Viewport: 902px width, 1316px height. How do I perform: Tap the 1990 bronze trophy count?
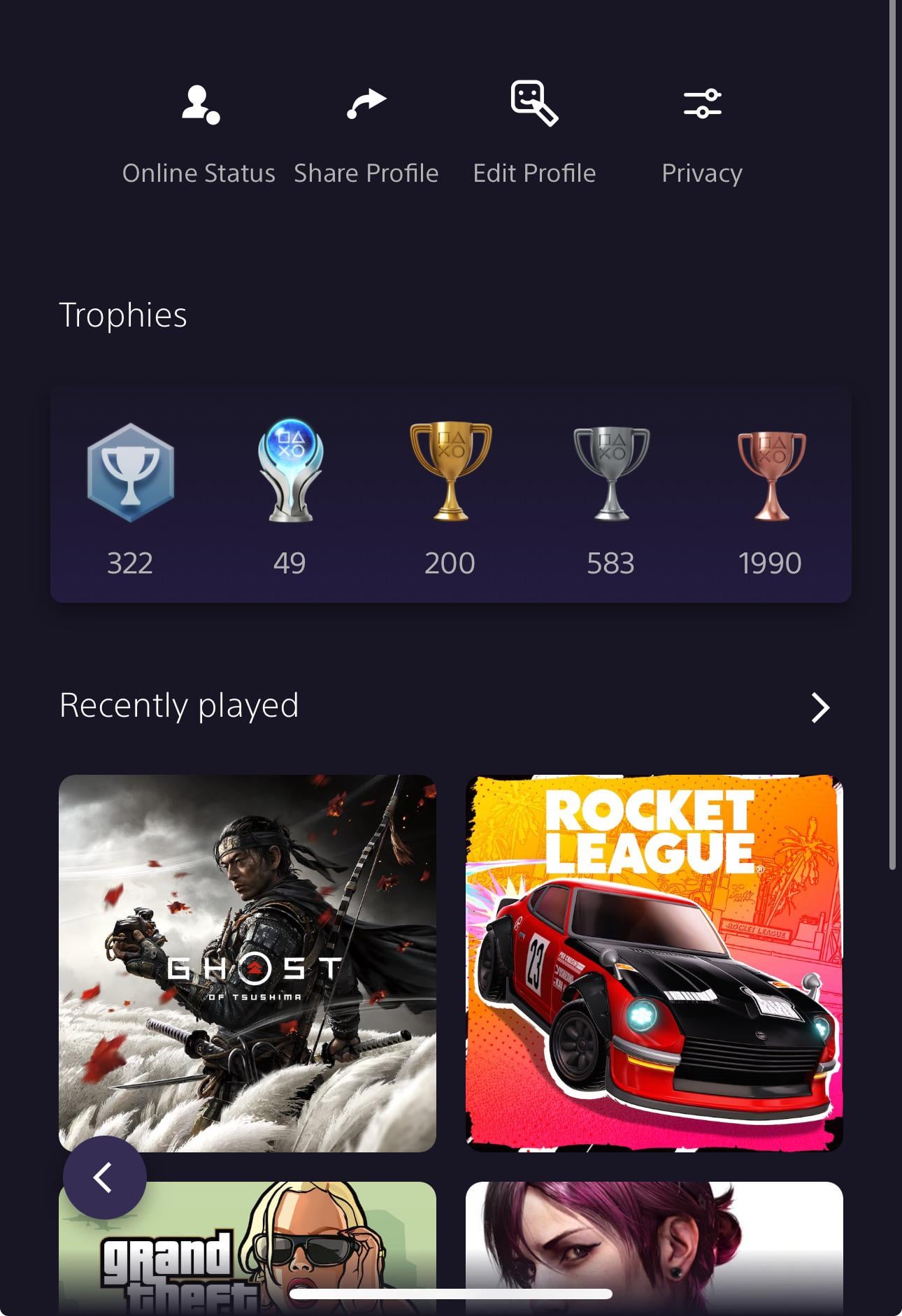pos(770,563)
